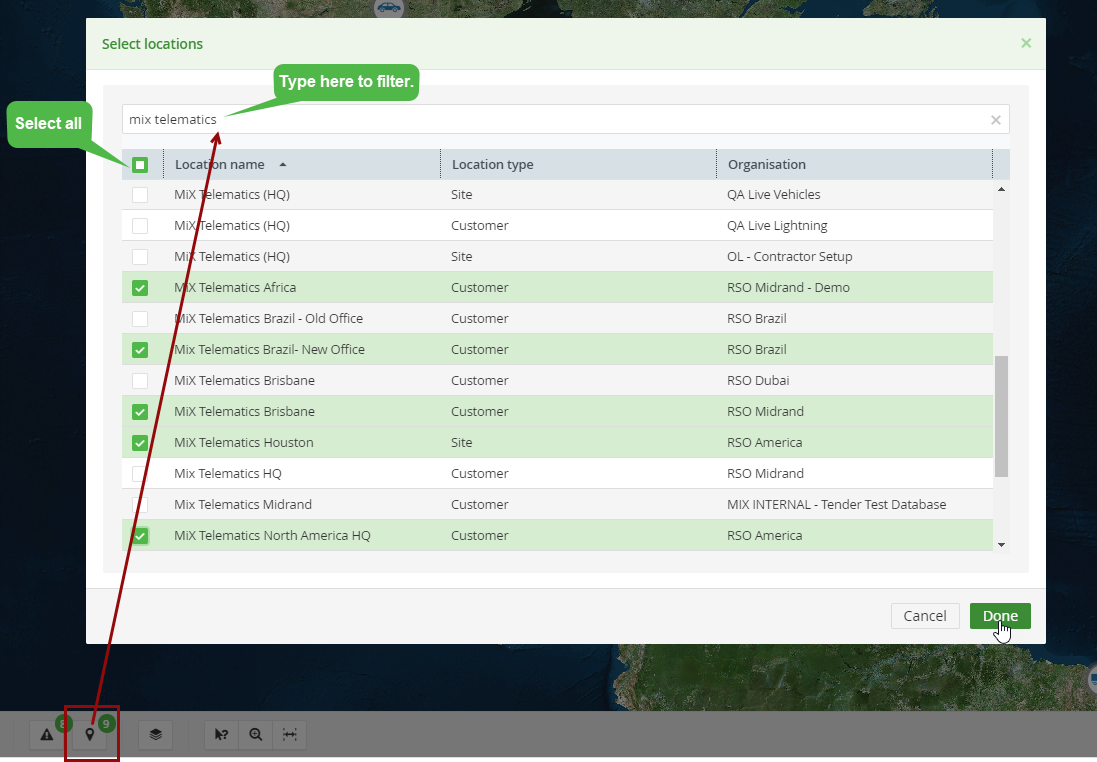Click 'OL - Contractor Setup' organisation cell
The height and width of the screenshot is (762, 1097).
click(x=789, y=256)
